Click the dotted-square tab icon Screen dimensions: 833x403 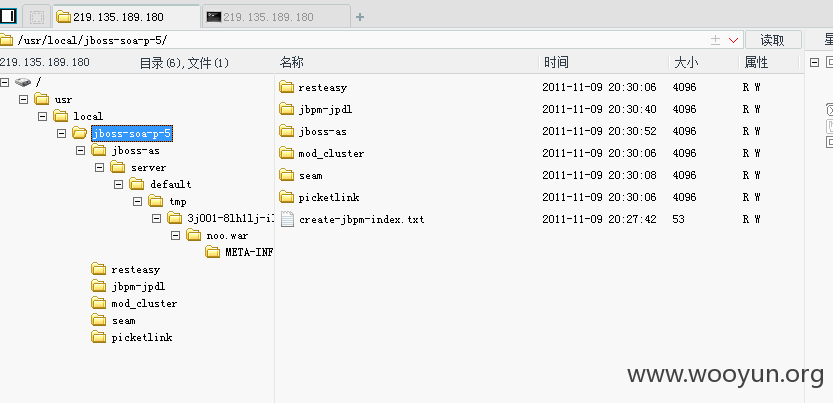[x=37, y=17]
